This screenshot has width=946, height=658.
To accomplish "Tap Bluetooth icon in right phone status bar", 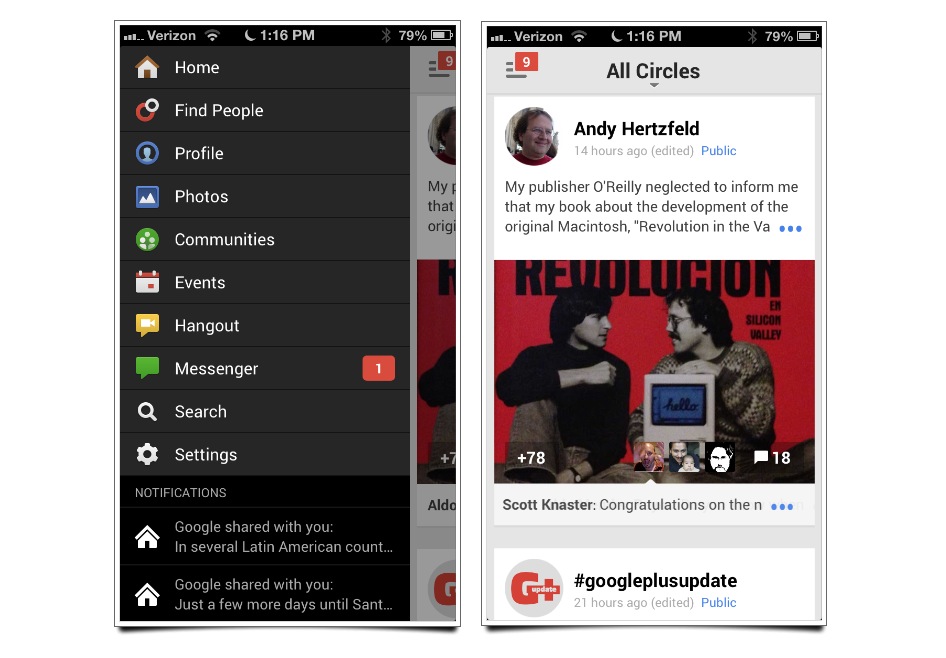I will tap(752, 36).
